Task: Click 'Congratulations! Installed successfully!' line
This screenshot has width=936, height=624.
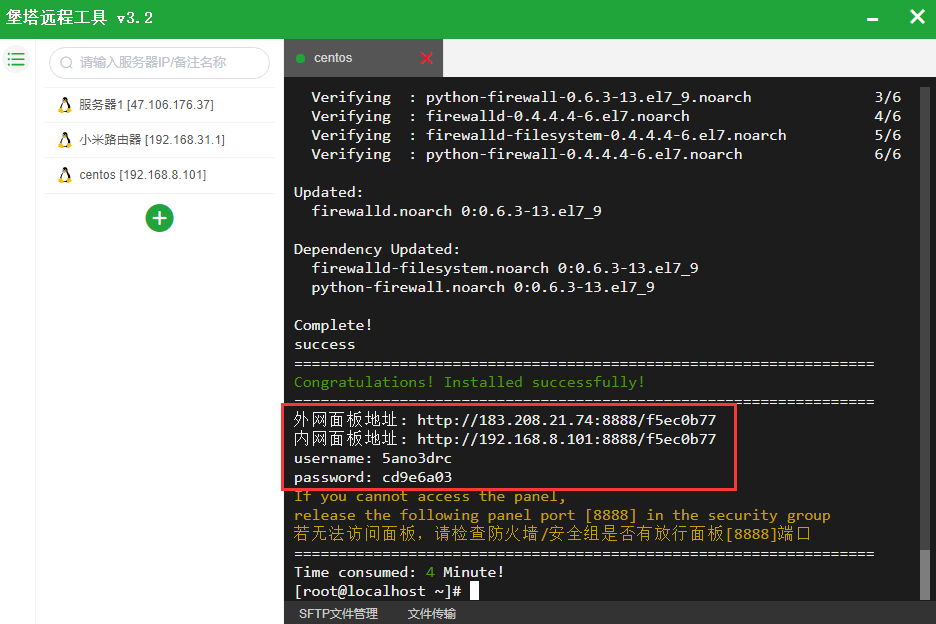Action: click(469, 382)
